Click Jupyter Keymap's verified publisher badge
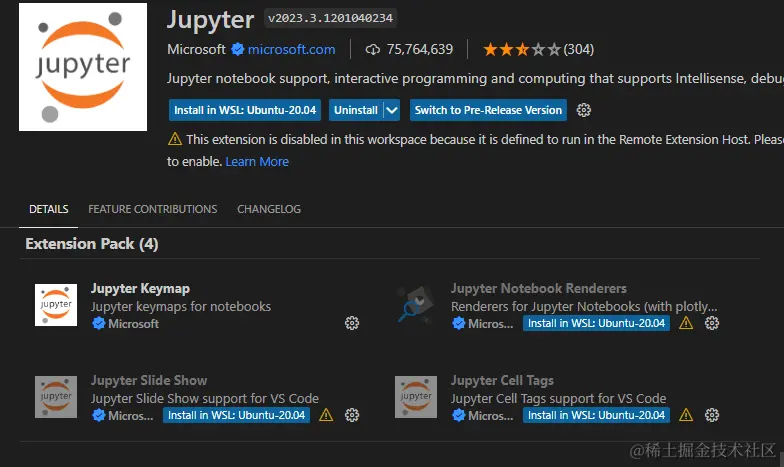784x467 pixels. tap(98, 324)
